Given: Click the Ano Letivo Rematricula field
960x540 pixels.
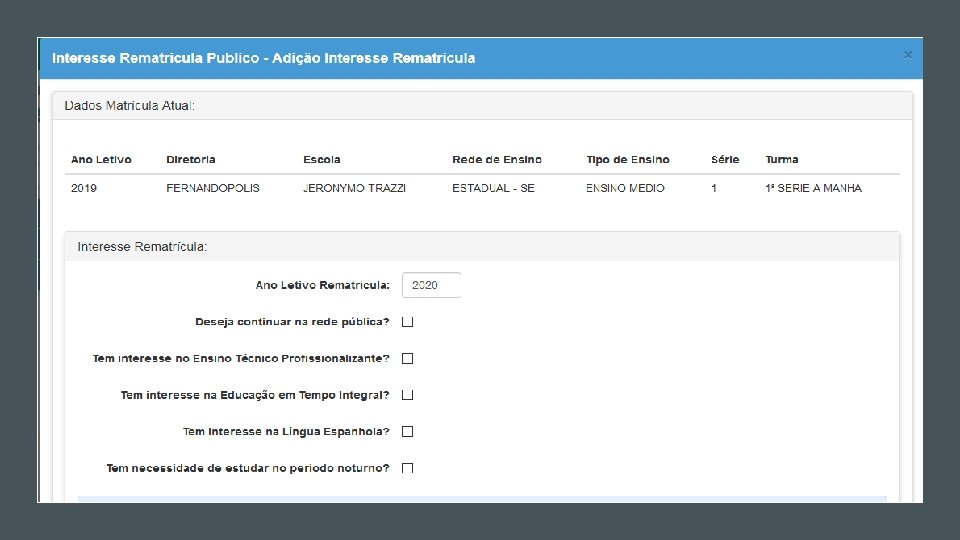Looking at the screenshot, I should 431,285.
